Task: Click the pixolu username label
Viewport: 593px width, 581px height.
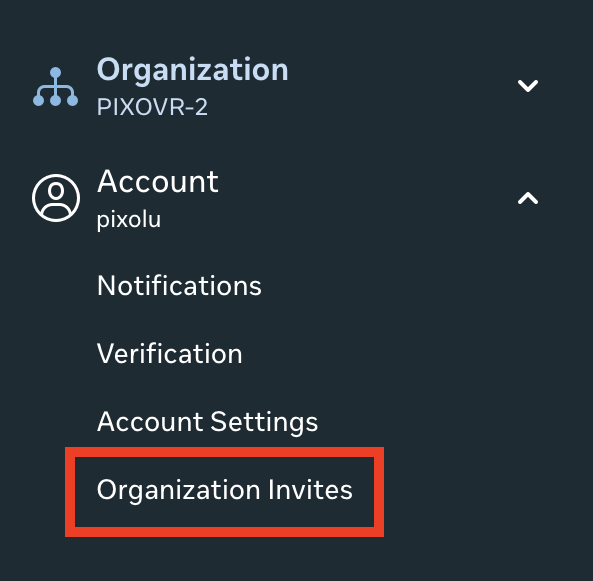Action: coord(129,220)
